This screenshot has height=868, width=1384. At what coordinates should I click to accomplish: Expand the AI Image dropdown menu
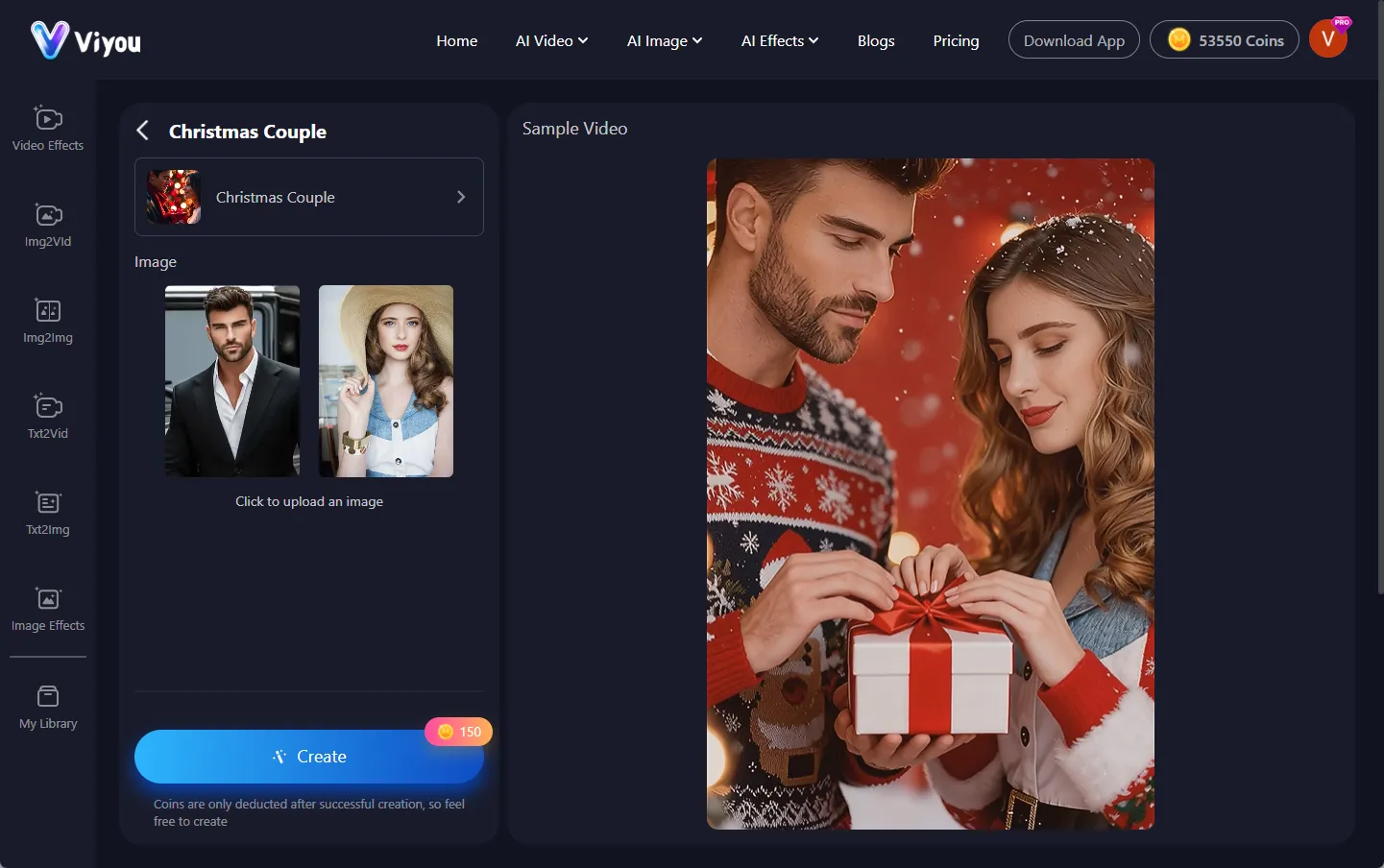click(x=664, y=40)
